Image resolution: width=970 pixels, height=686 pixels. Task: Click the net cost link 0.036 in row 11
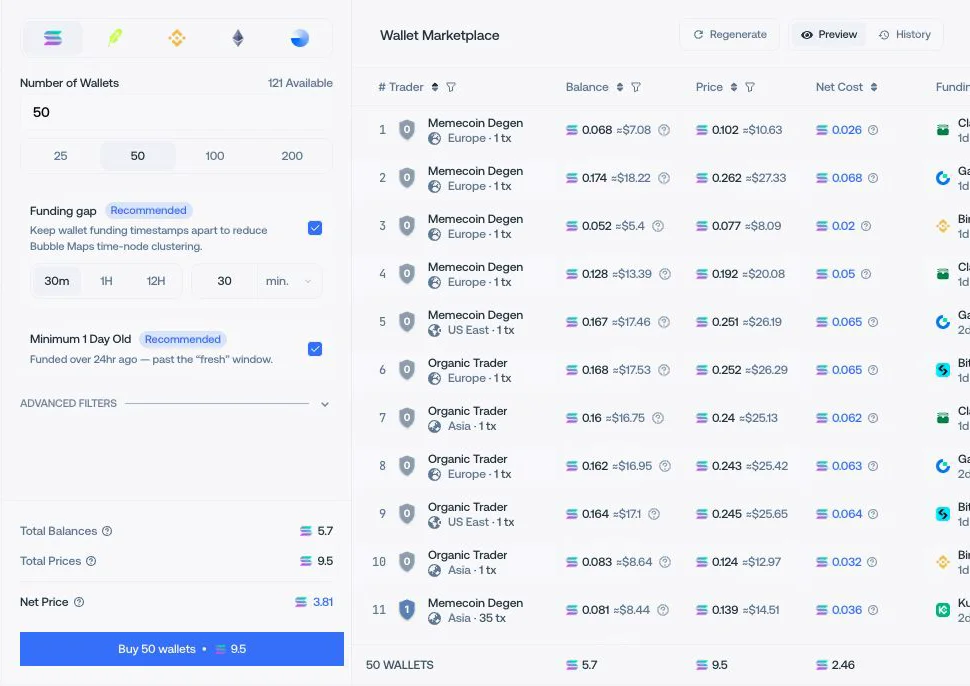pyautogui.click(x=846, y=610)
